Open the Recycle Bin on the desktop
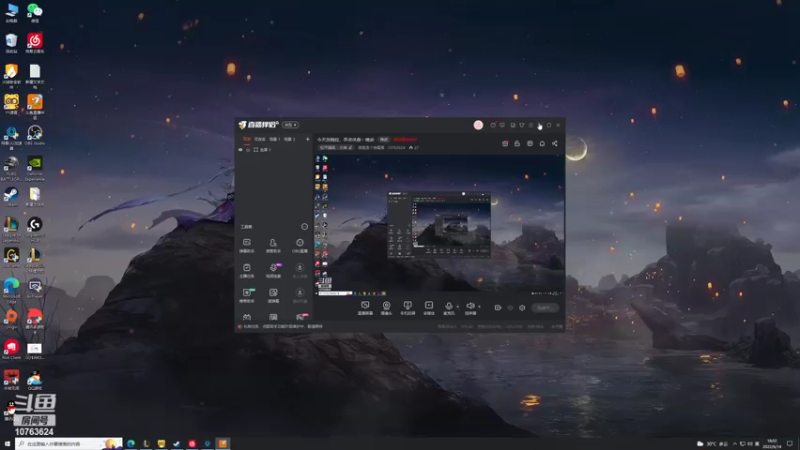 point(11,43)
